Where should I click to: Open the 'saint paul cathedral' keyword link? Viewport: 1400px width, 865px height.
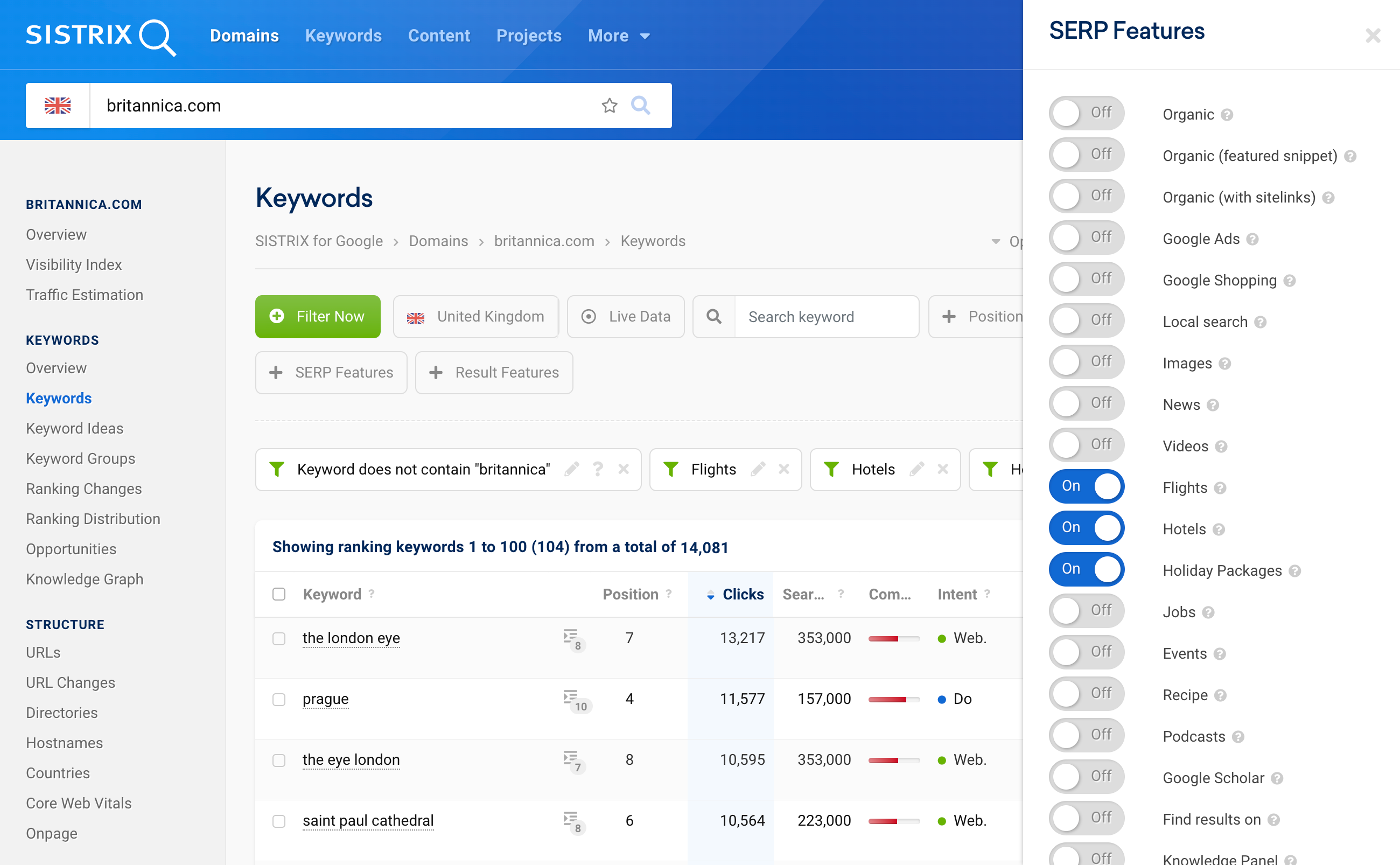pos(368,820)
